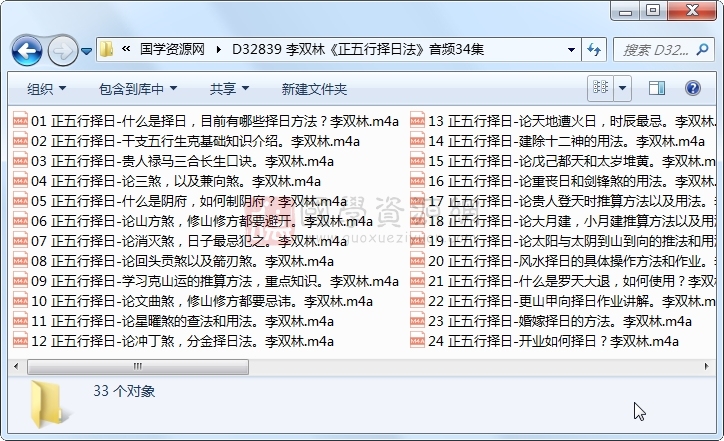Select file icon of 03 贵人禄马三合
This screenshot has height=441, width=724.
(20, 161)
